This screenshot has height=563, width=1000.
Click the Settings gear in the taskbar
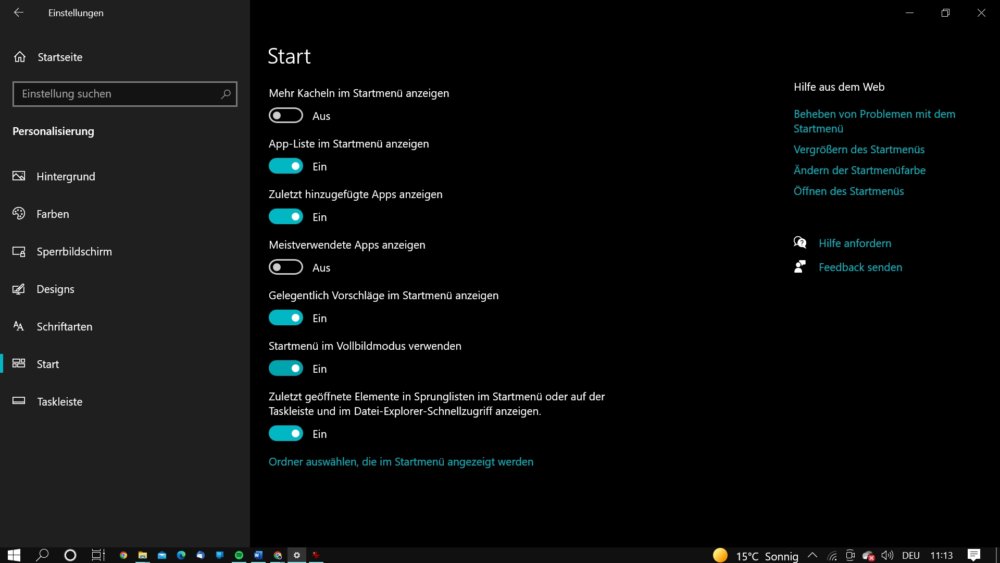(297, 555)
